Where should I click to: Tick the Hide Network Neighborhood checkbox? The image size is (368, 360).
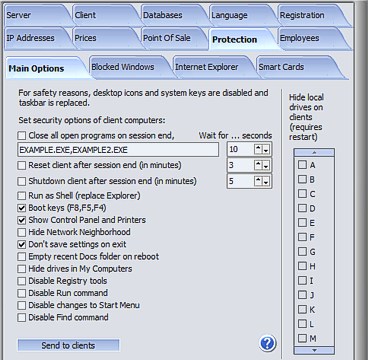22,232
